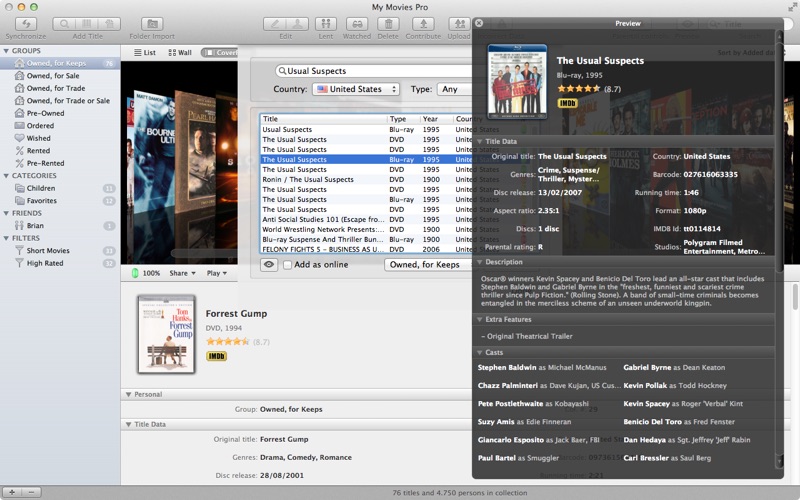Open the Pre-Owned group
Screen dimensions: 800x500
point(60,113)
